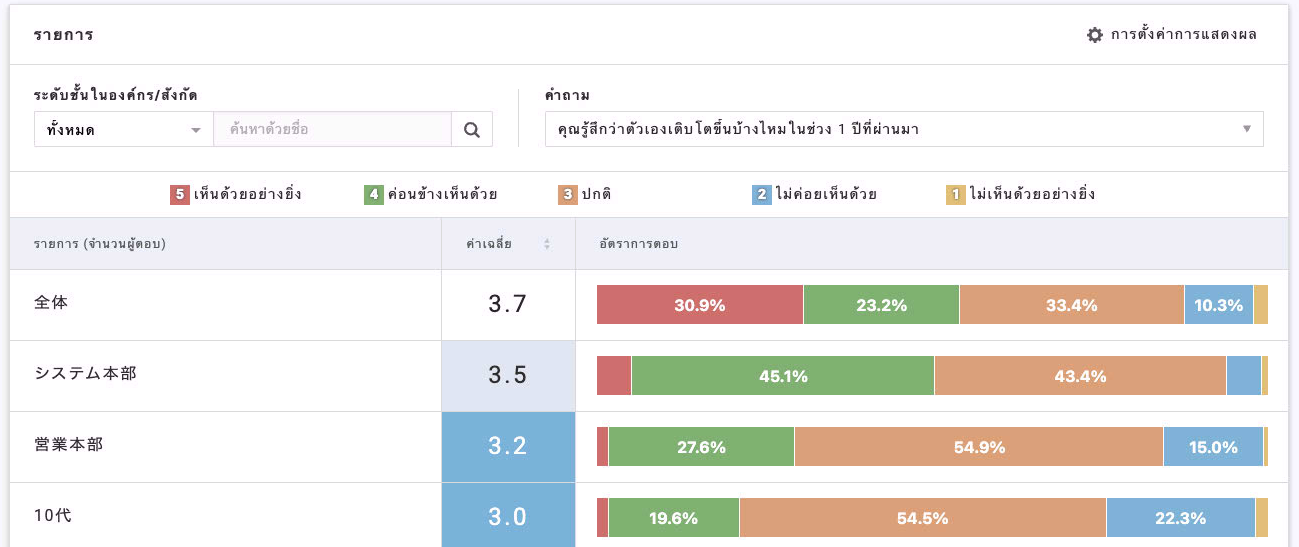
Task: Select the 10代 row
Action: pos(51,515)
